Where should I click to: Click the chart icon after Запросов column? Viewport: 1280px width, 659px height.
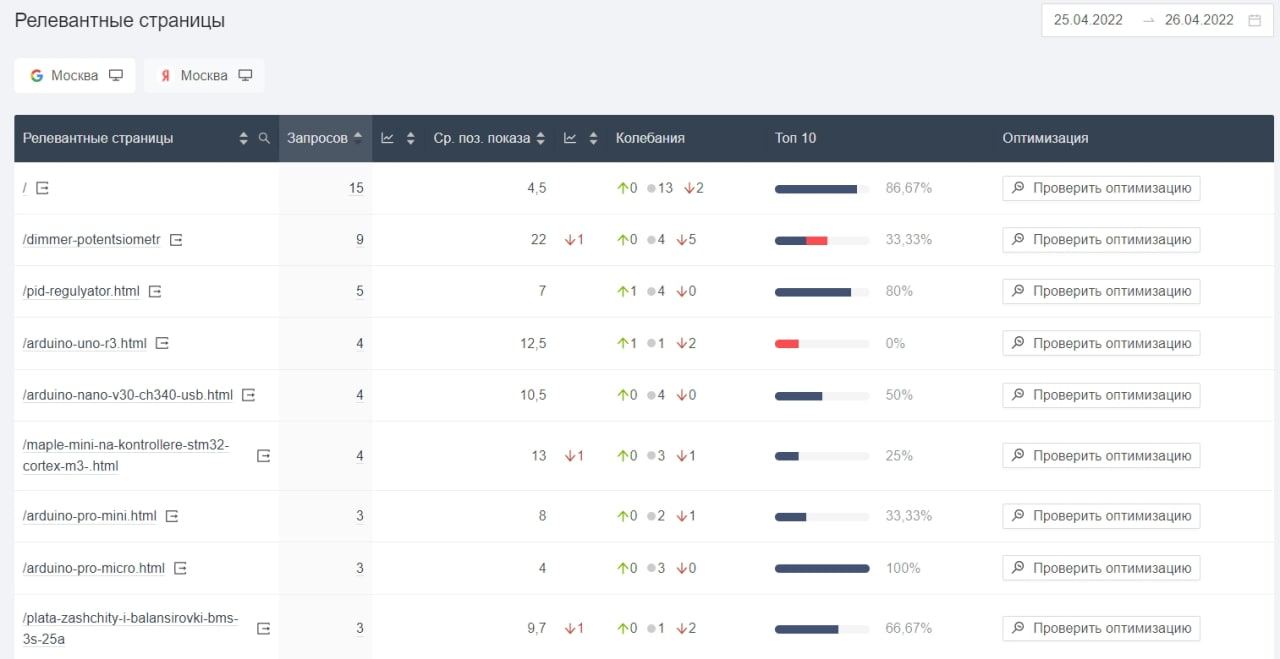(x=388, y=139)
